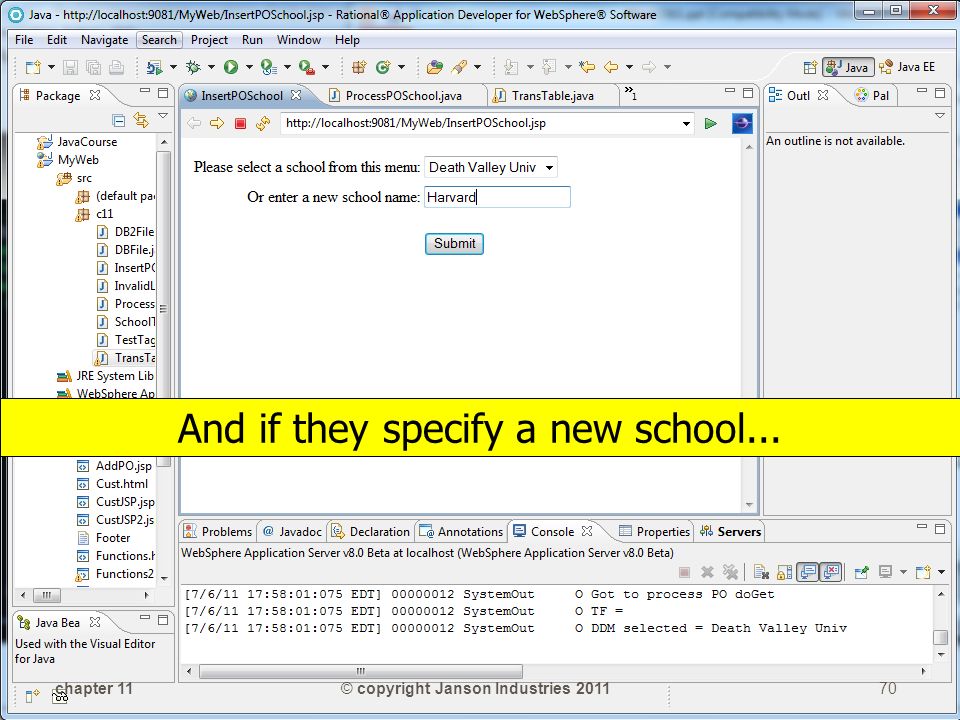Select AddPO.jsp in Package Explorer
Screen dimensions: 960x720
[x=123, y=466]
